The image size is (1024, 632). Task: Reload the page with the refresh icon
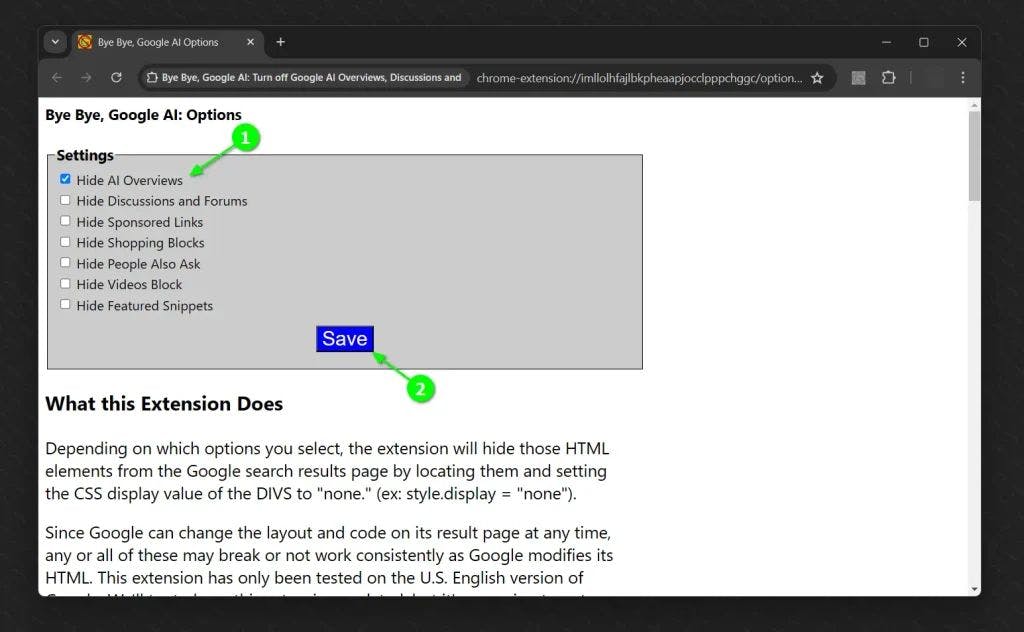116,78
